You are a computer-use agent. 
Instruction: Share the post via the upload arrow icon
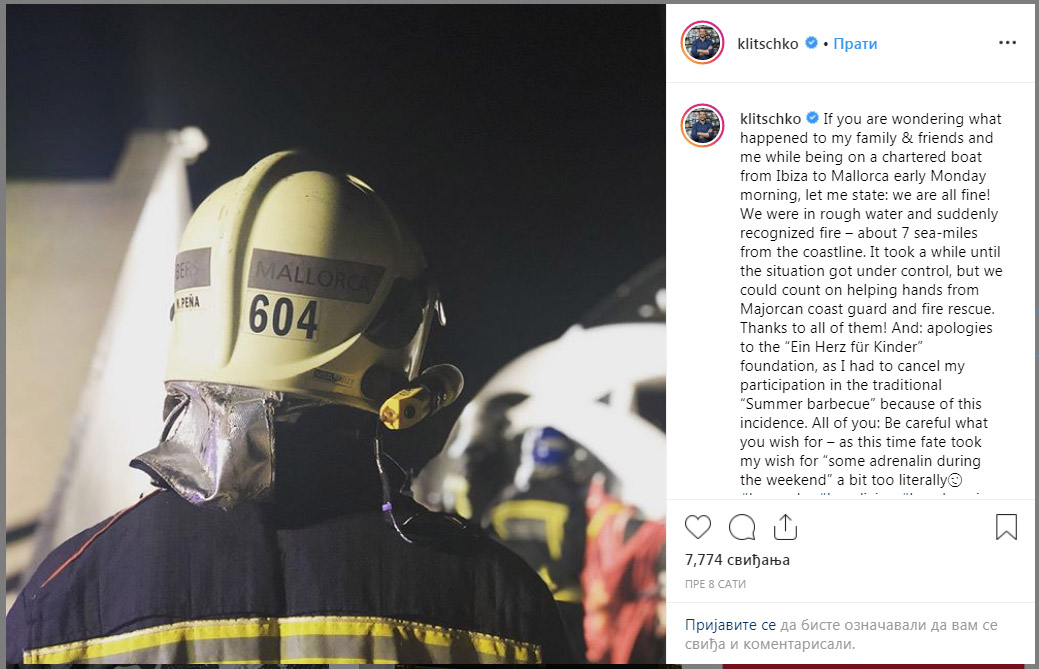click(785, 527)
